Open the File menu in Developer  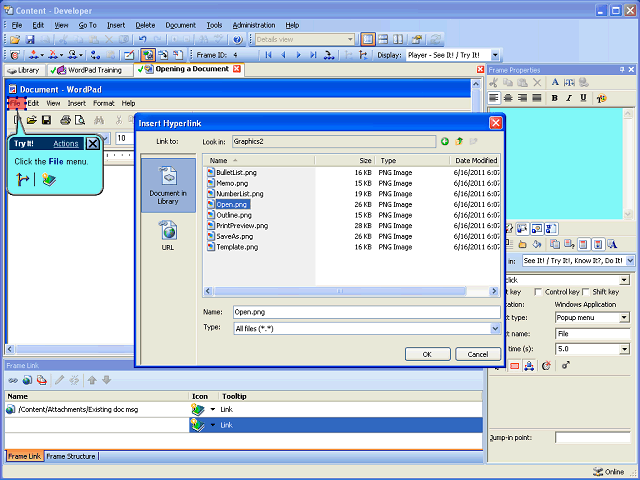tap(17, 25)
